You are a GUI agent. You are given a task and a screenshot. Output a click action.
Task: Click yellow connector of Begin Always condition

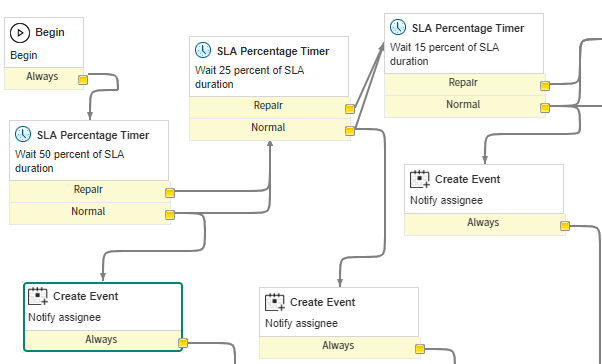click(83, 80)
